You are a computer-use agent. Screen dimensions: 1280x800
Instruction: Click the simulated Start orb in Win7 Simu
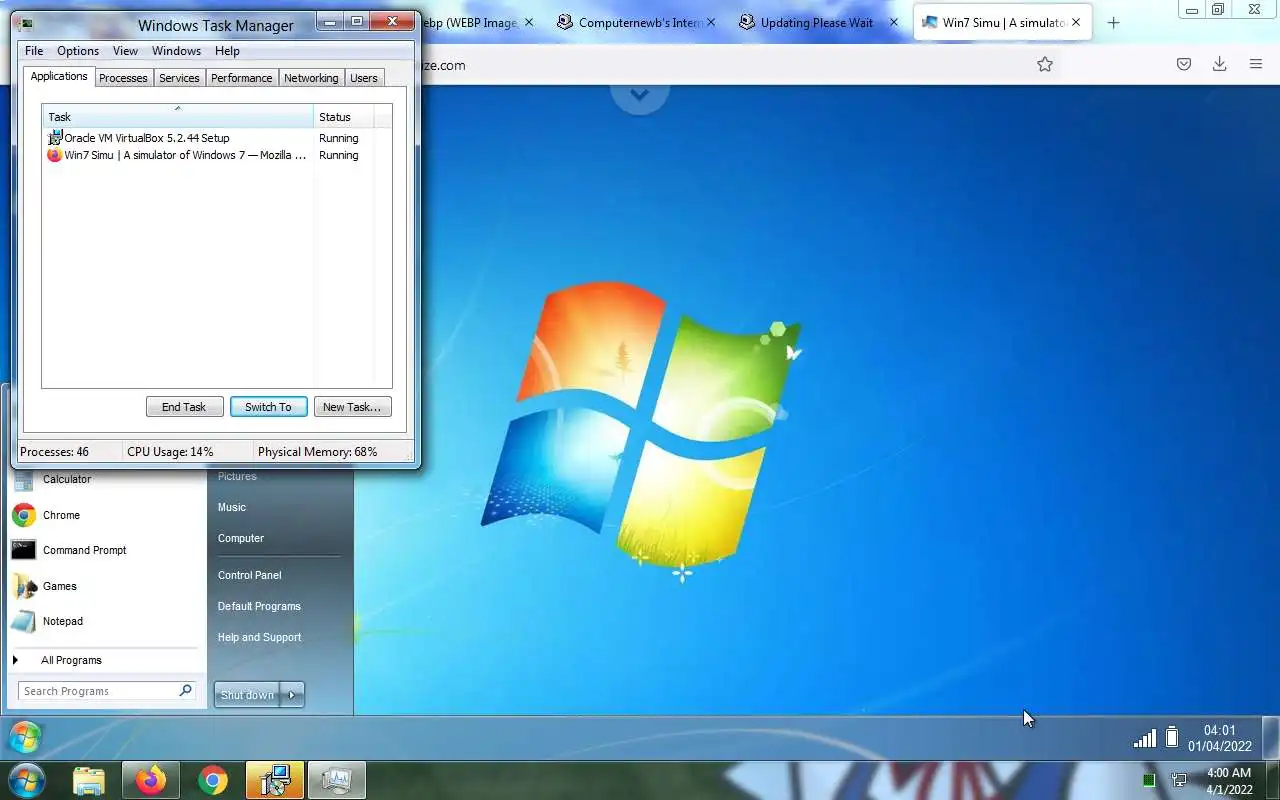(25, 738)
